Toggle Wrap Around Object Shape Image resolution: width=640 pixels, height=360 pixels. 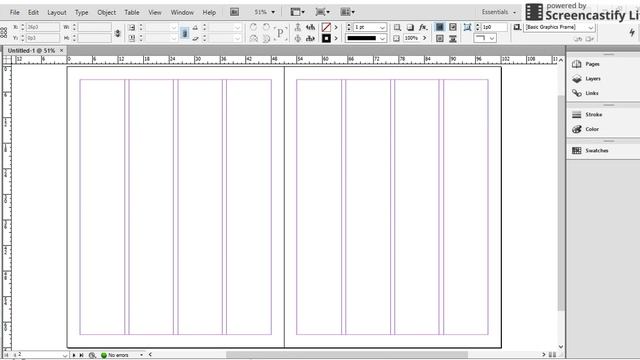pos(440,38)
